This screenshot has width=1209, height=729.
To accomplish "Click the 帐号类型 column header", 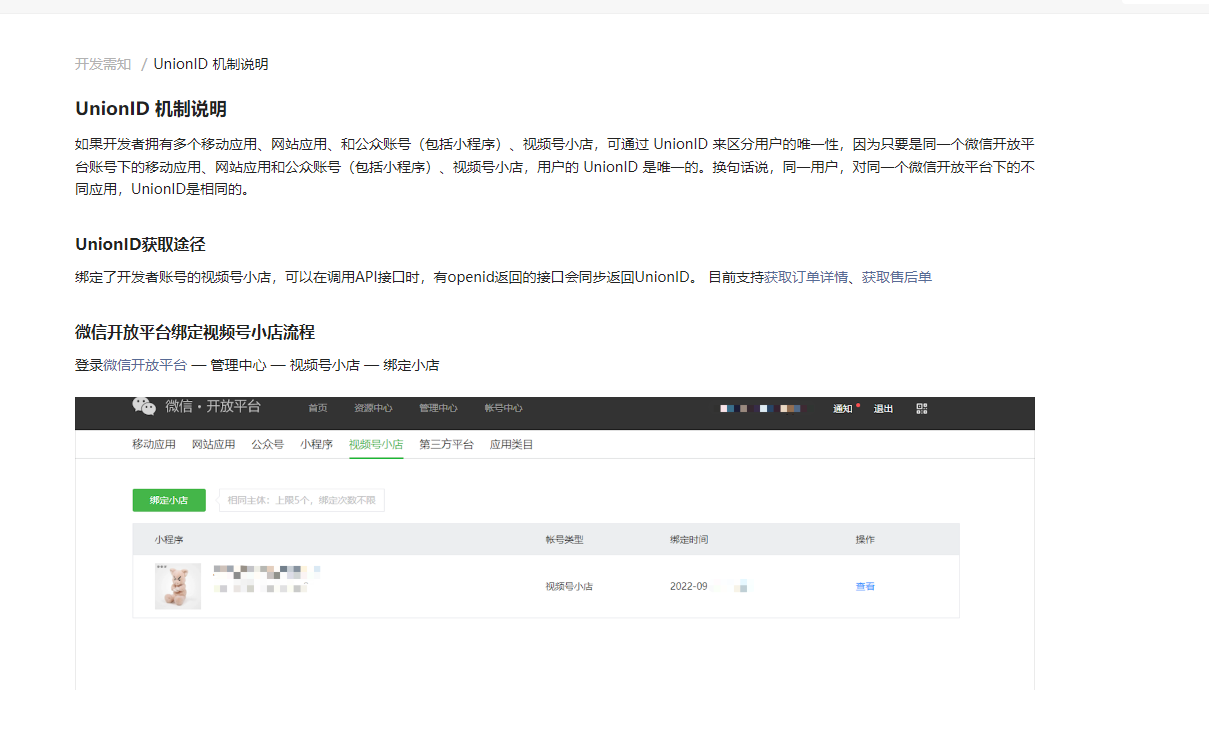I will 564,539.
